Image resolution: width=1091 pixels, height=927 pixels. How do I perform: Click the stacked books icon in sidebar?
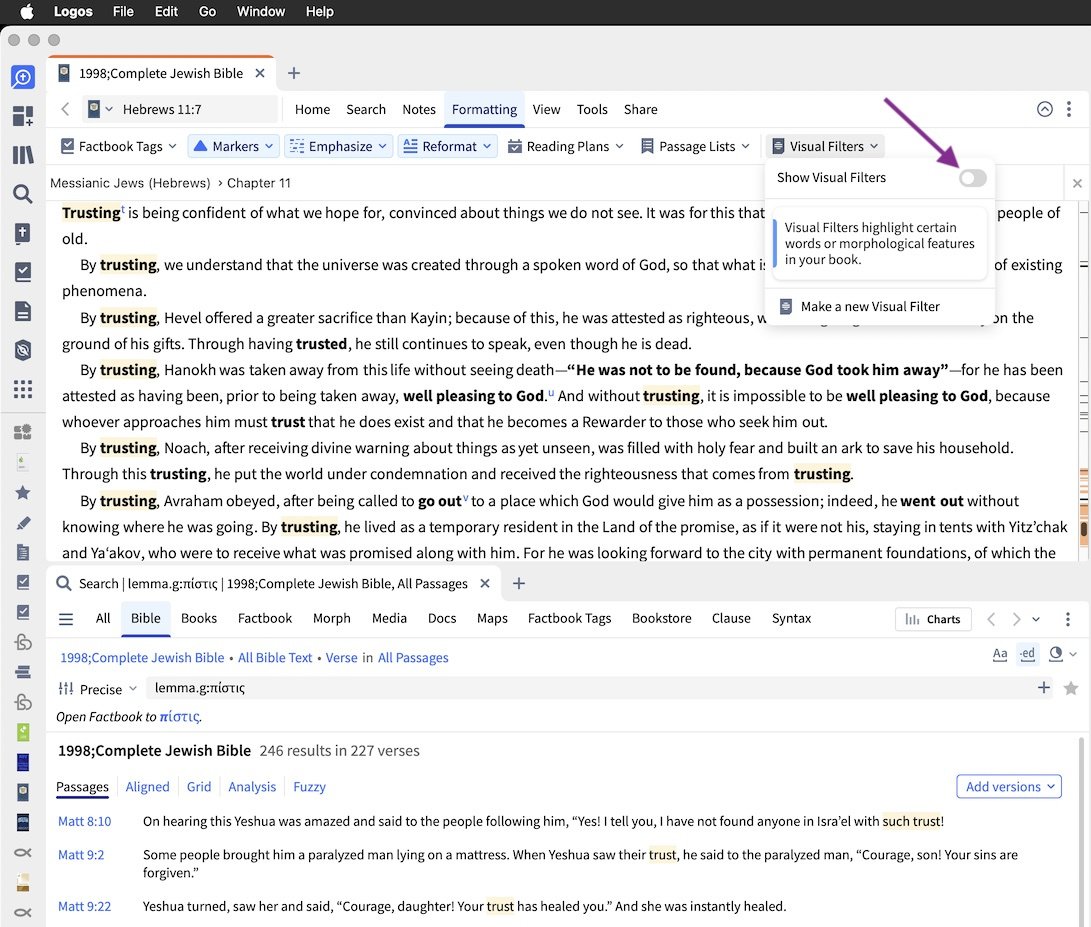tap(22, 672)
